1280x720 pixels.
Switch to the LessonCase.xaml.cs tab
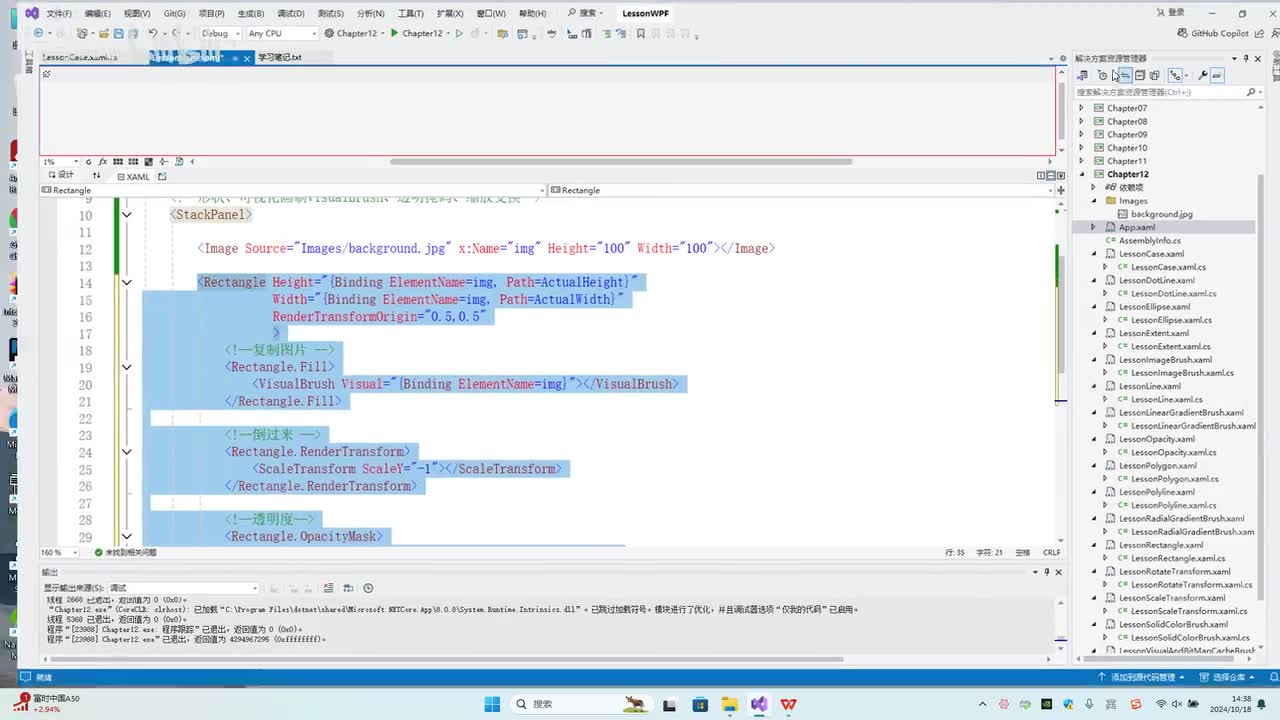tap(80, 58)
